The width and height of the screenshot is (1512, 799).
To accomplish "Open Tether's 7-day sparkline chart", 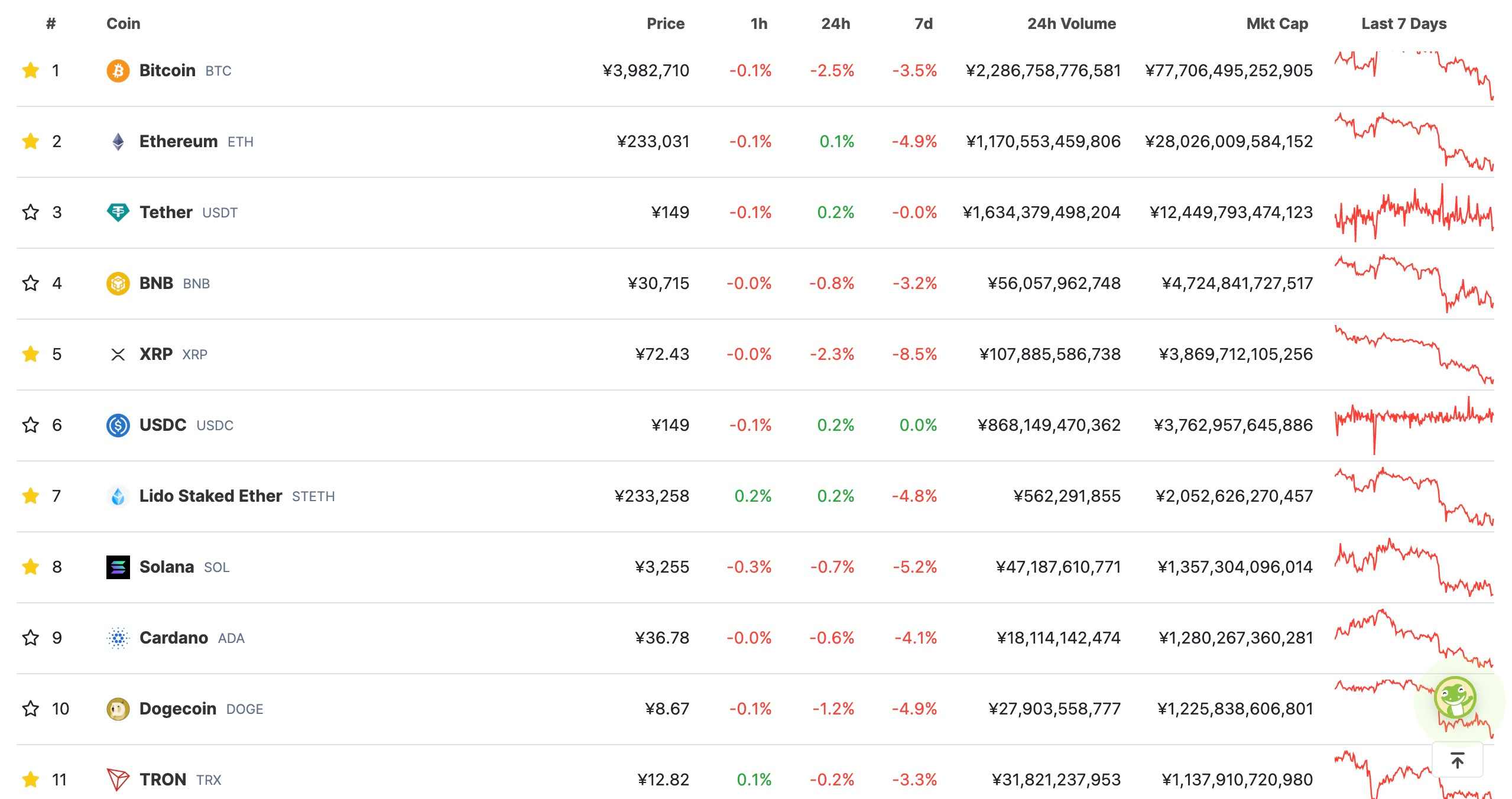I will pos(1414,213).
